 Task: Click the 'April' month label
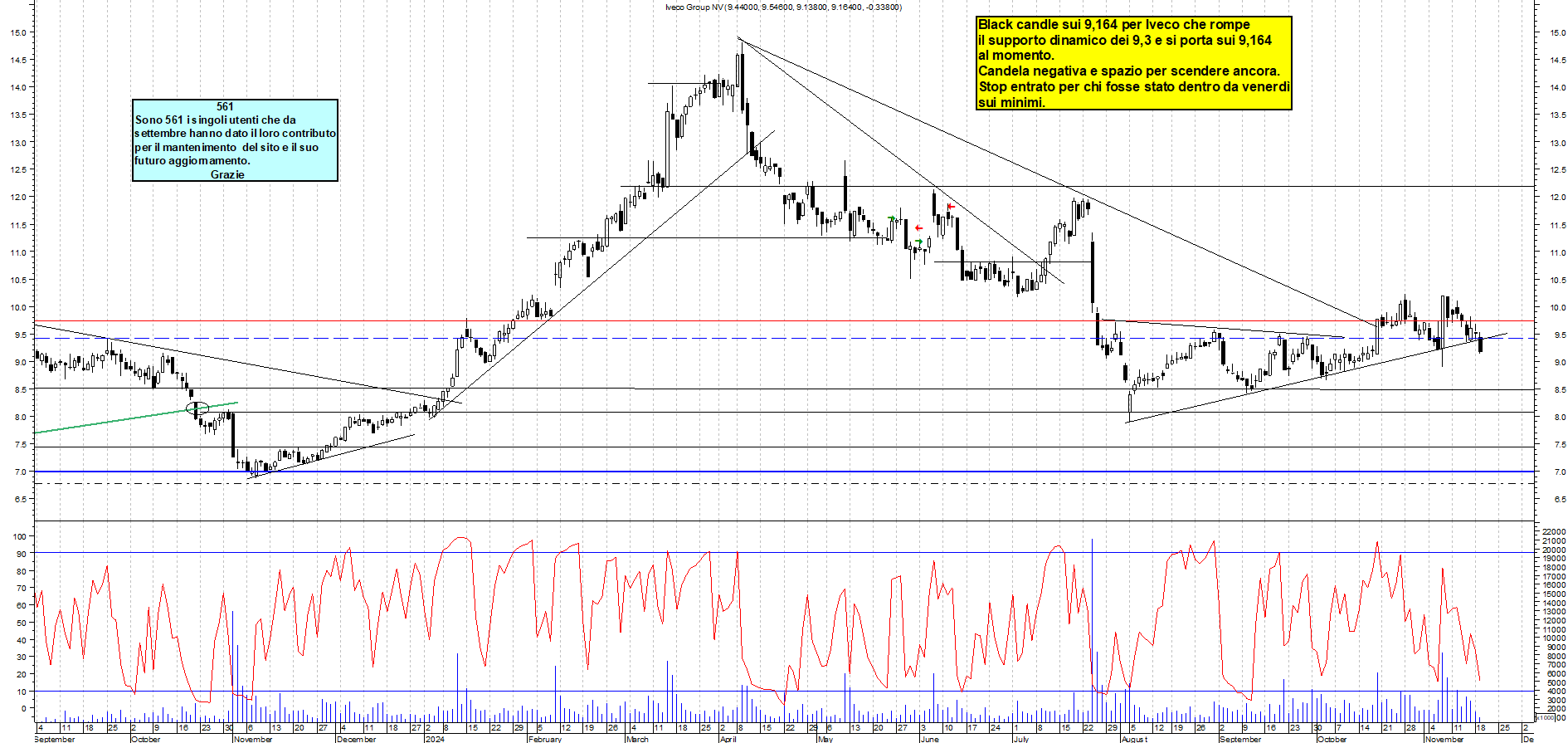728,739
